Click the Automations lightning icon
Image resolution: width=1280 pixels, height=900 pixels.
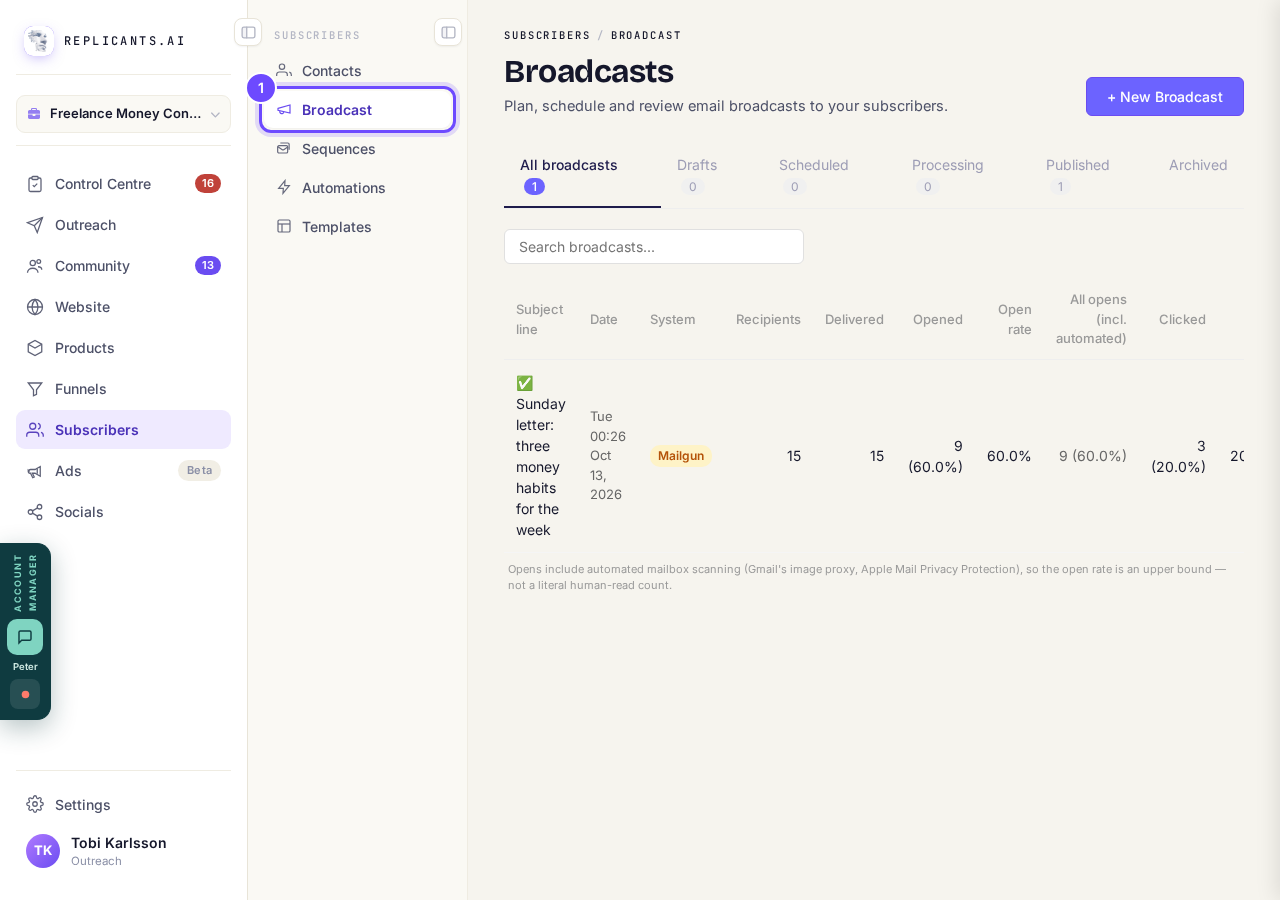284,188
